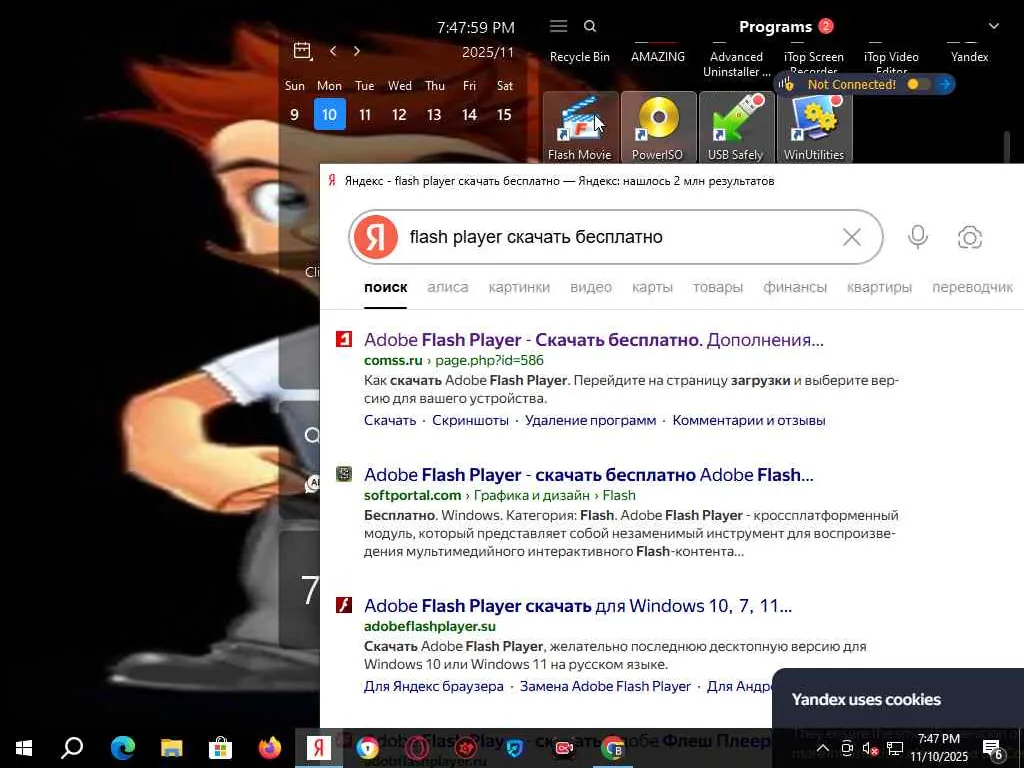Launch the WinUtilities shortcut
Viewport: 1024px width, 768px height.
(814, 127)
